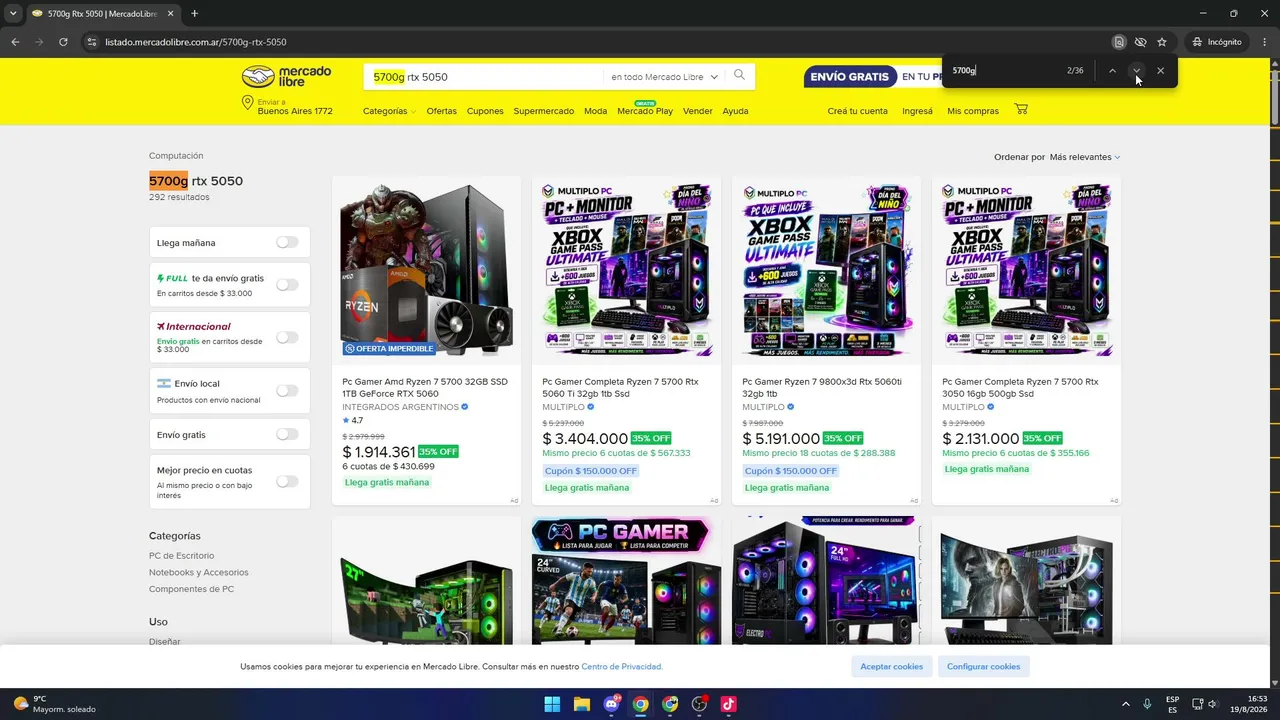Screen dimensions: 1280x720
Task: Toggle Mejor precio en cuotas filter
Action: (x=287, y=481)
